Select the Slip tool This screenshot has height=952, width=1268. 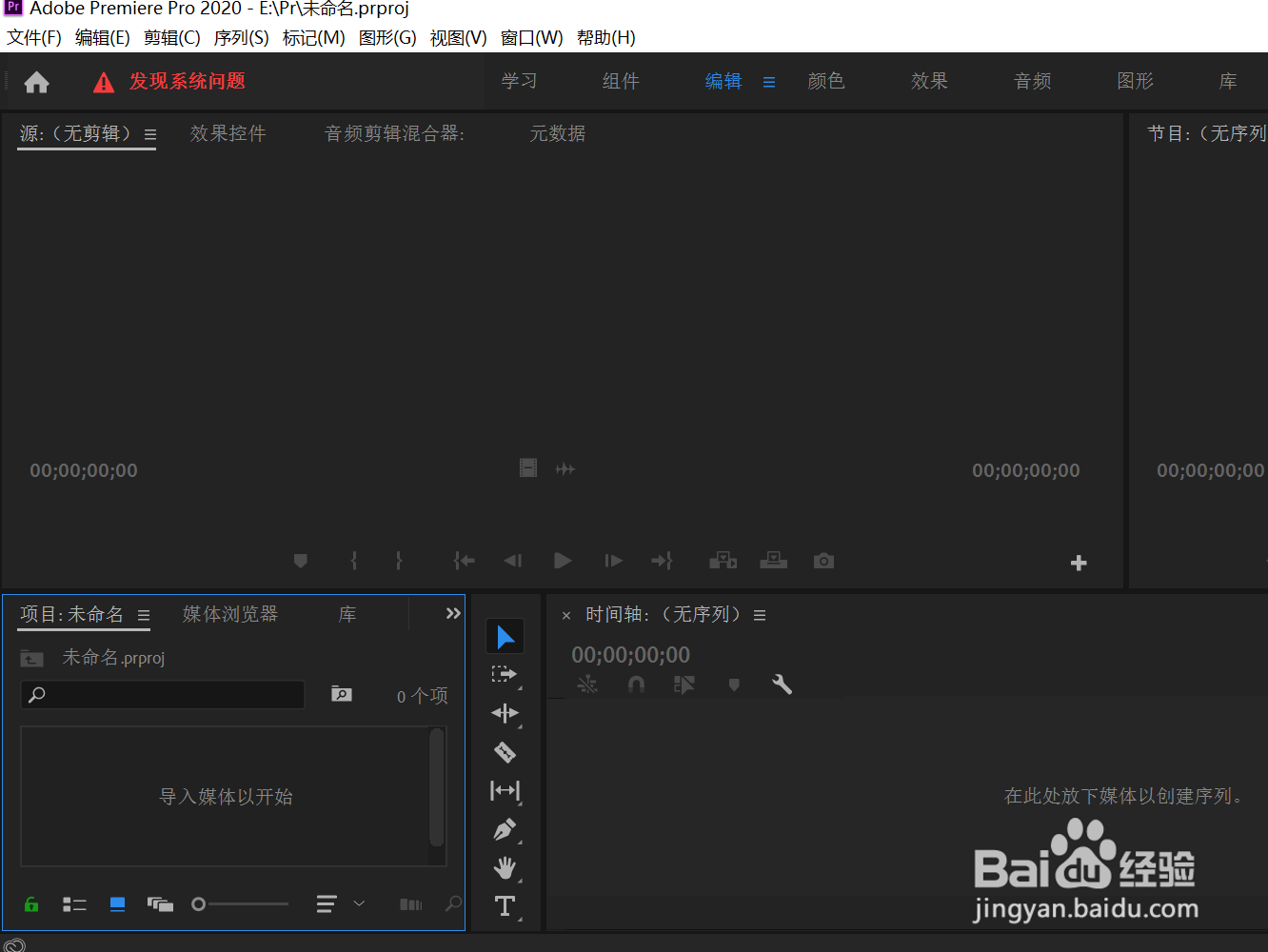505,791
